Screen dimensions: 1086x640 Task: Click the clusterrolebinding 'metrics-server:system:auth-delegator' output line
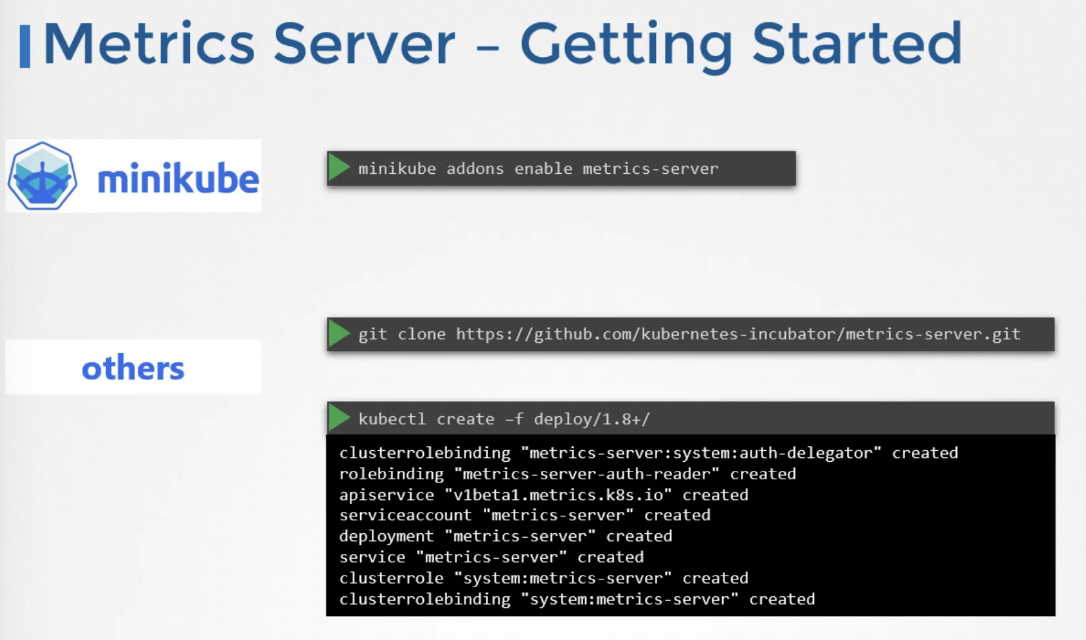[x=648, y=453]
